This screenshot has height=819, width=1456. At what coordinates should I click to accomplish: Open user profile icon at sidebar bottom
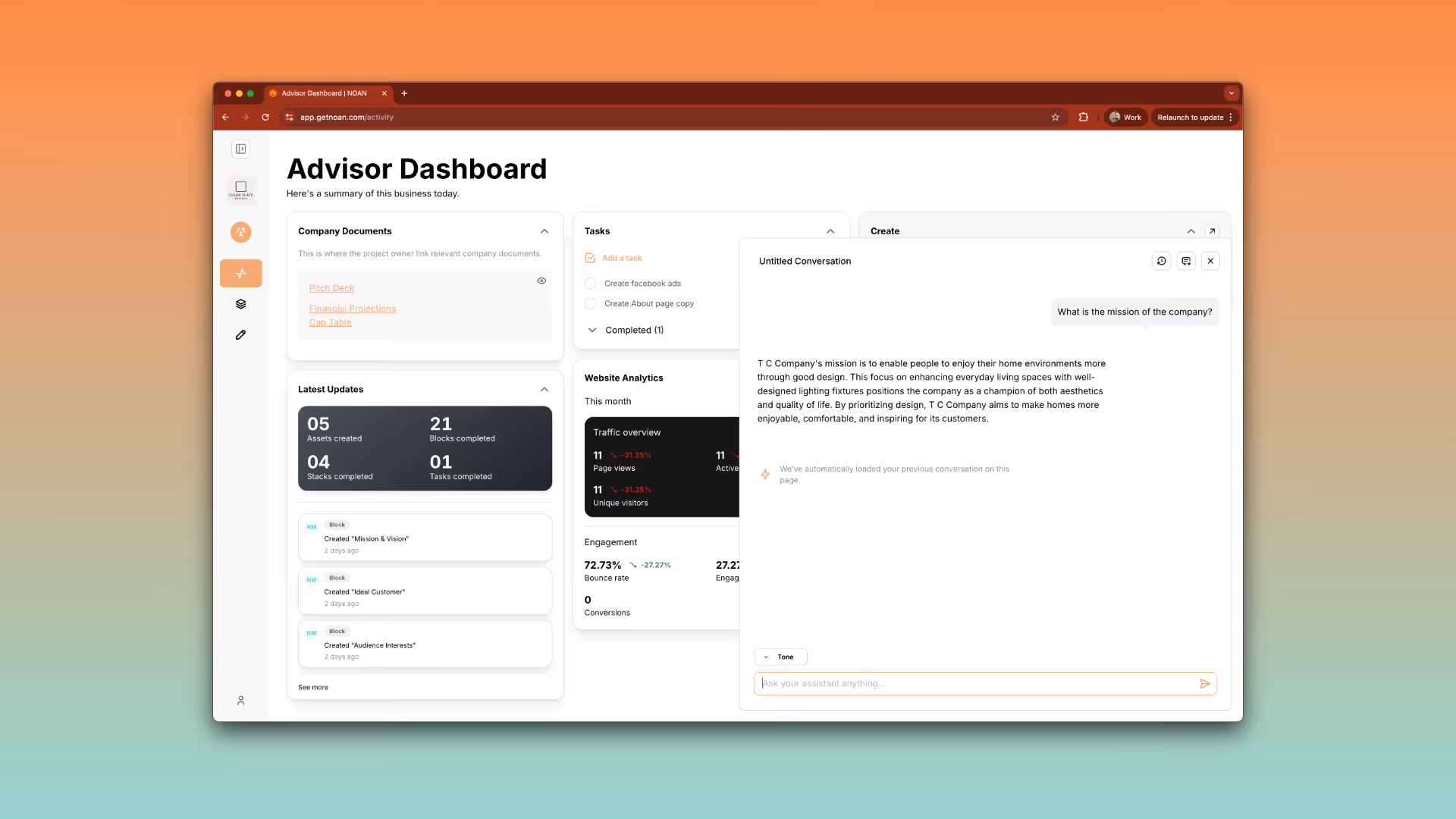pos(240,701)
